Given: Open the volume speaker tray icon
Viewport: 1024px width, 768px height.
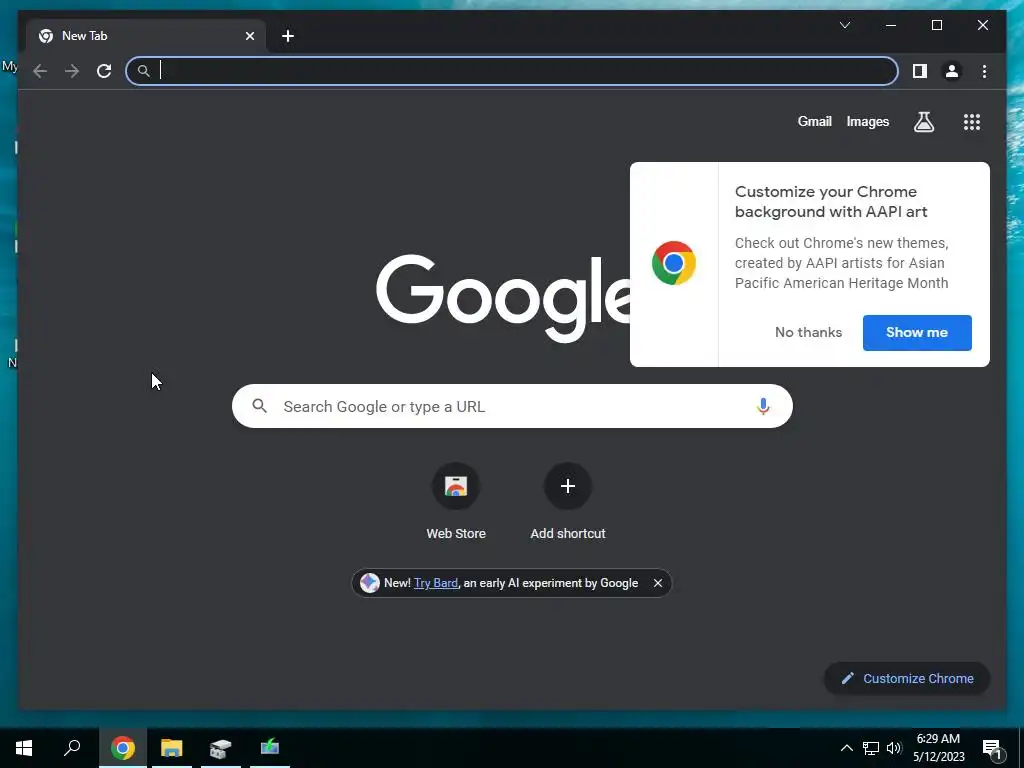Looking at the screenshot, I should coord(894,748).
